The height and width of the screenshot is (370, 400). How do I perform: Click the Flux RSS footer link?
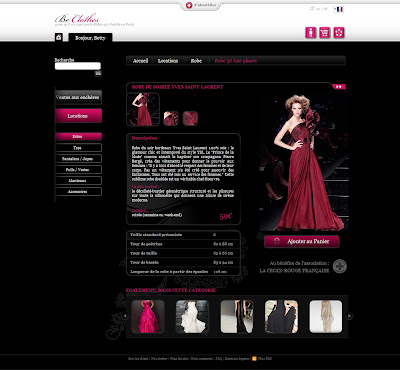(265, 359)
